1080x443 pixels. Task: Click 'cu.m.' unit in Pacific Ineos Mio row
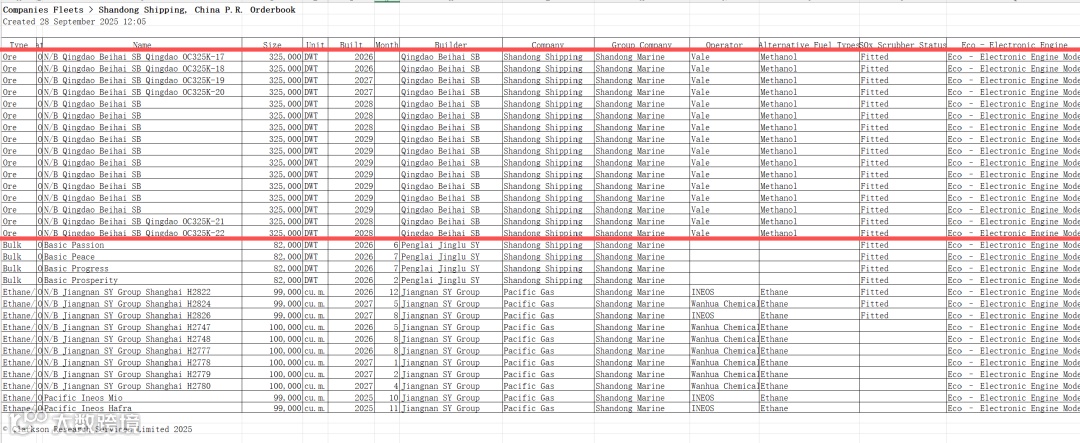[315, 398]
